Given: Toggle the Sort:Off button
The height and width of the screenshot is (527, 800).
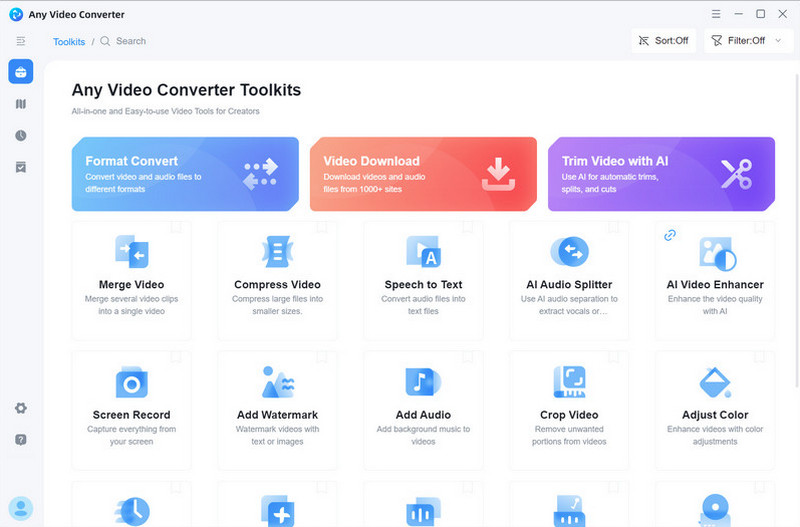Looking at the screenshot, I should (663, 40).
